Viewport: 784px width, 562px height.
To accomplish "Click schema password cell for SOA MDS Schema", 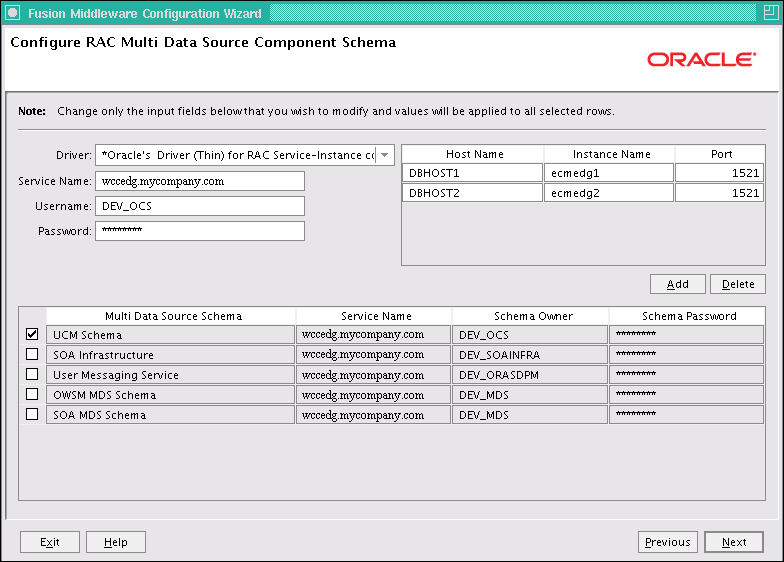I will 686,414.
